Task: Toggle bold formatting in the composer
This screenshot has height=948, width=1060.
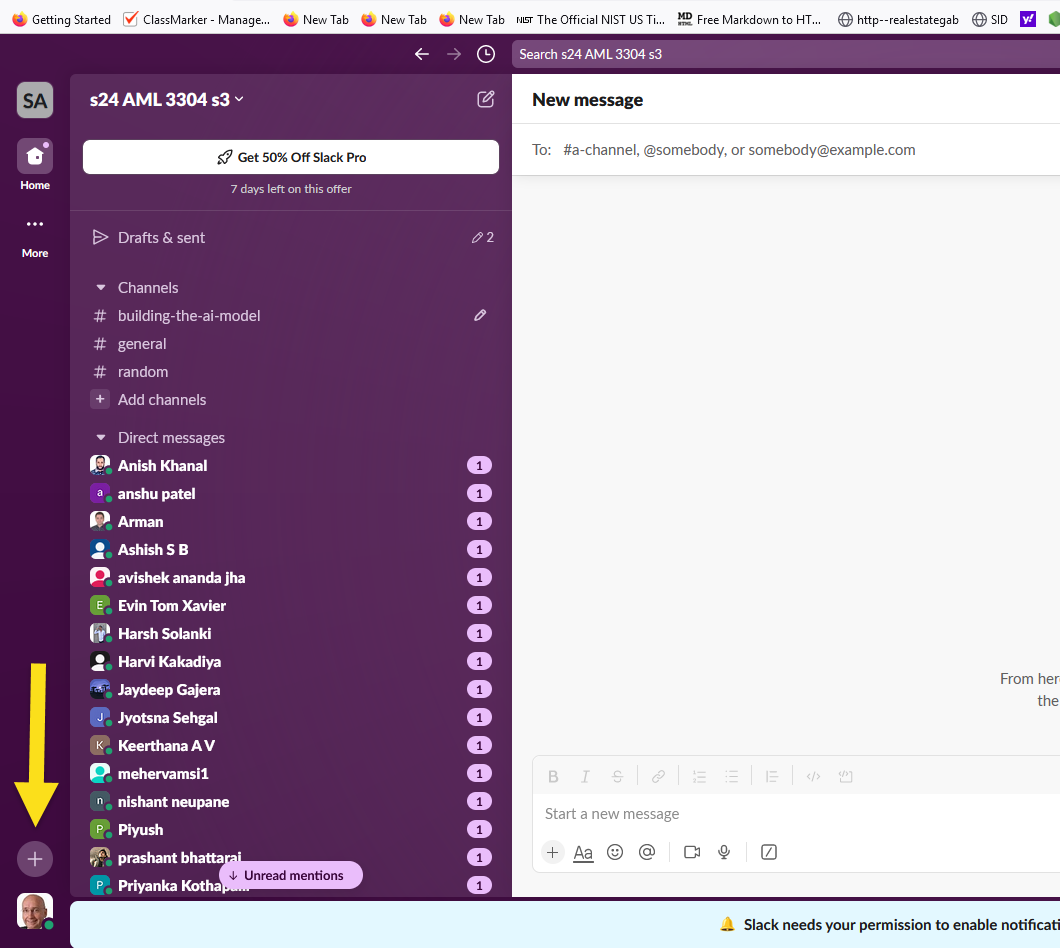Action: [553, 776]
